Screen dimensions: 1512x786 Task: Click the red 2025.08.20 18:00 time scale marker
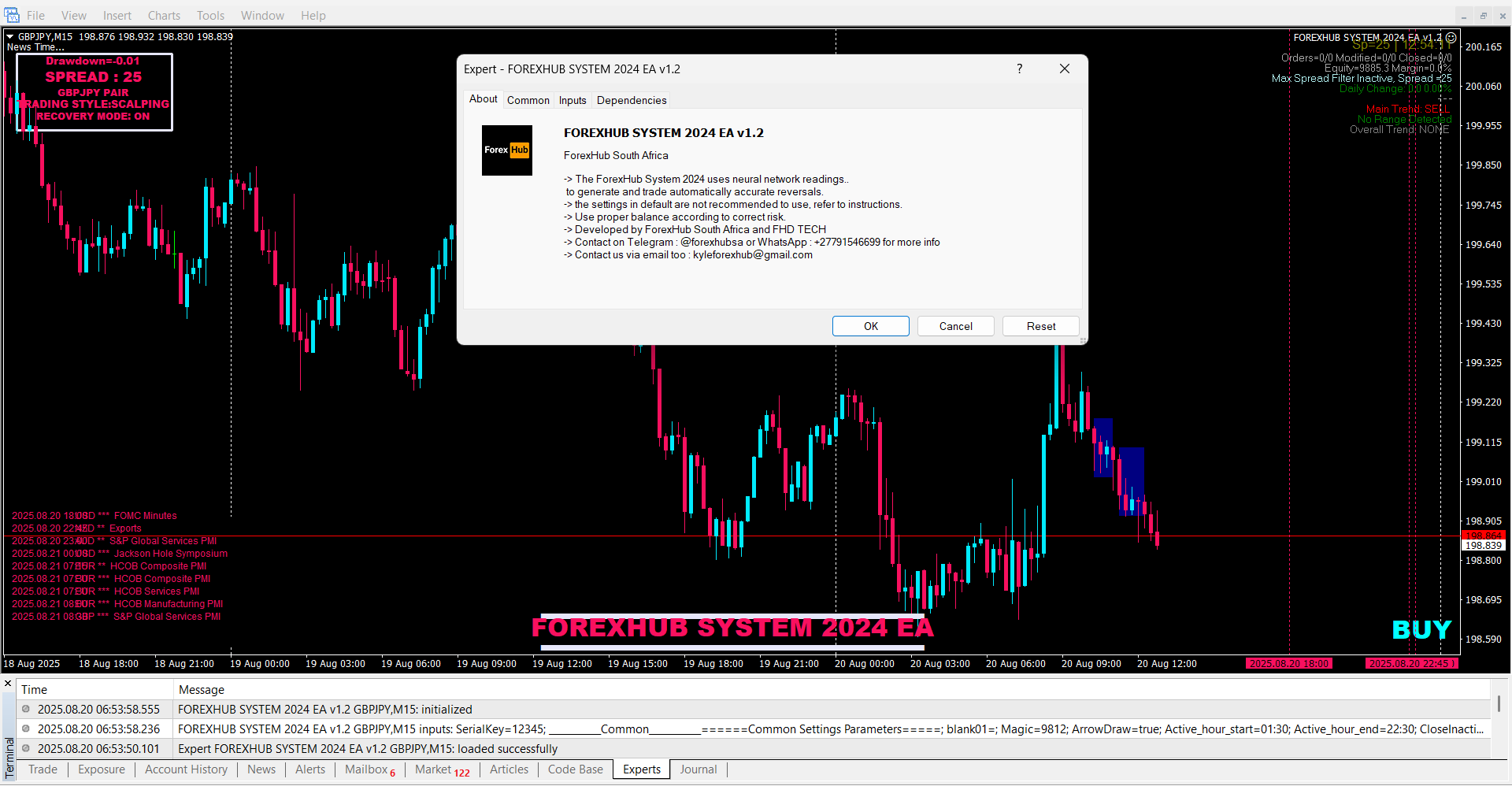1289,664
